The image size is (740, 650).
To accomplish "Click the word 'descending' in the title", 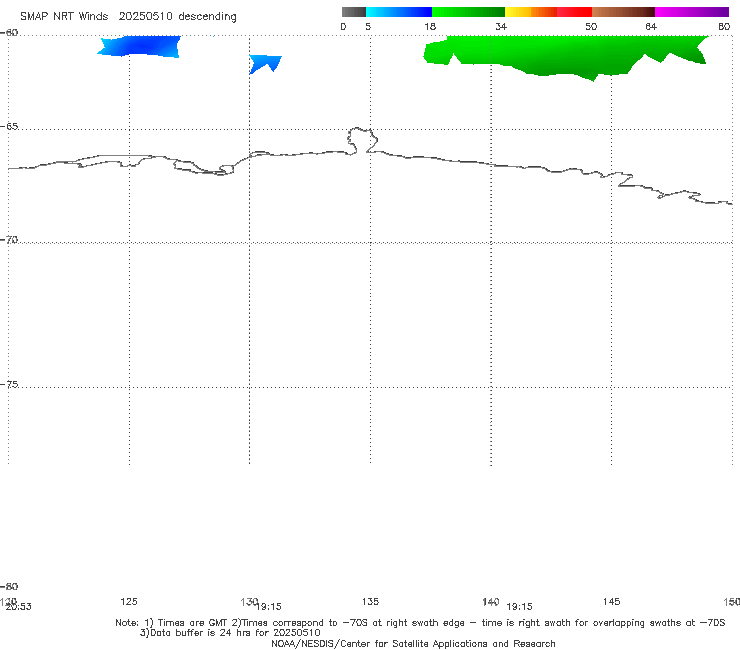I will [207, 17].
